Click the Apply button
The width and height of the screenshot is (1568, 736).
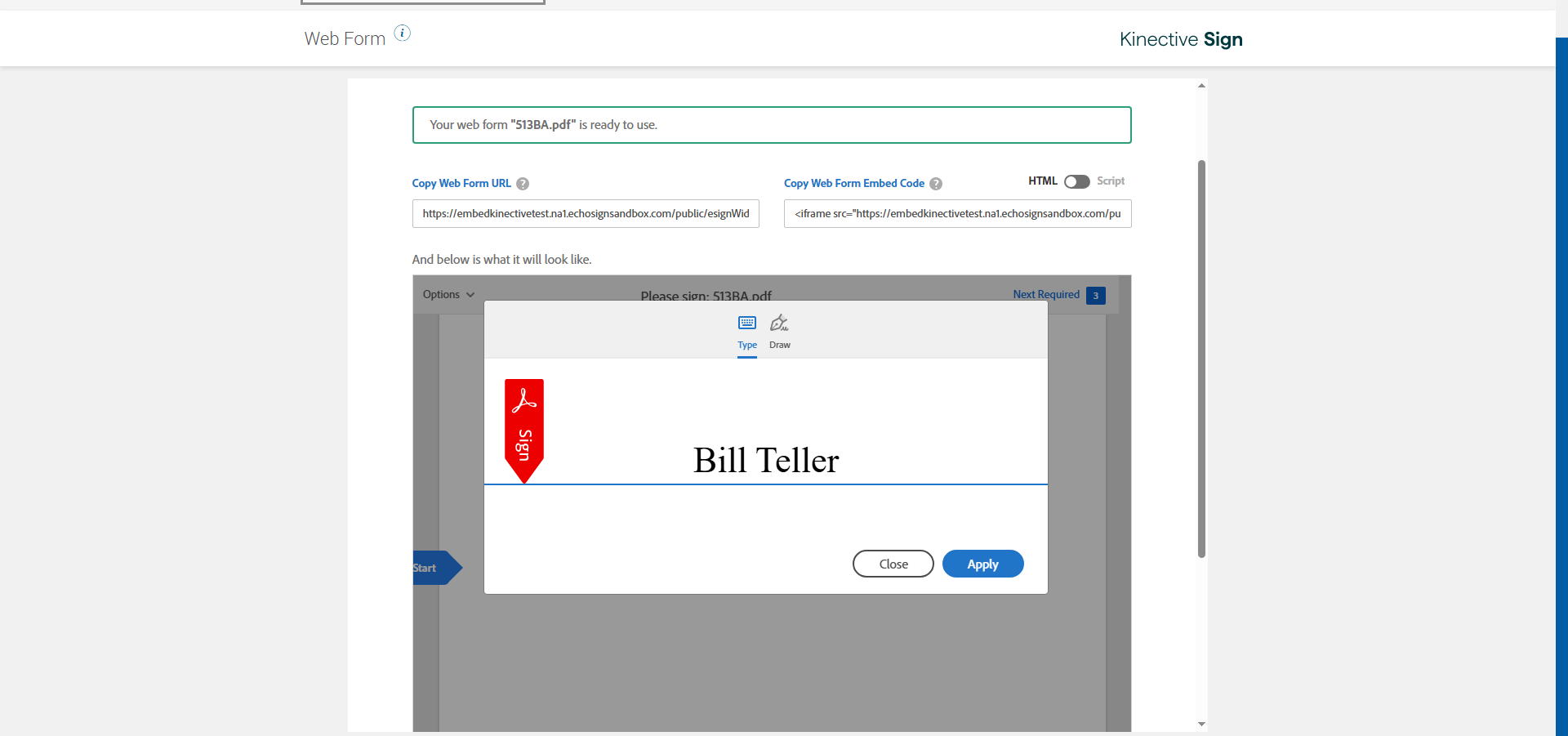coord(983,564)
